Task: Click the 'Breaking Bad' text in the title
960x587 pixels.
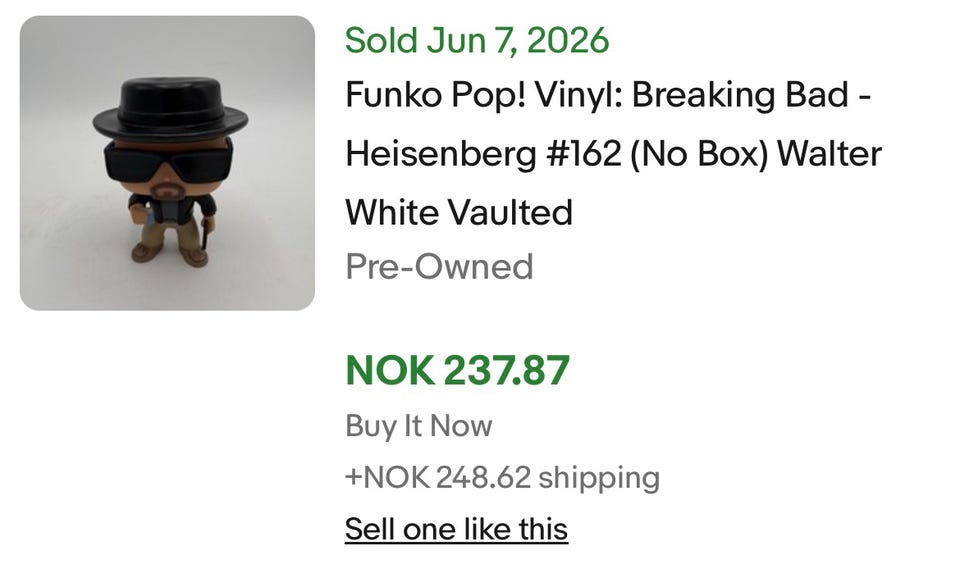Action: click(x=740, y=95)
